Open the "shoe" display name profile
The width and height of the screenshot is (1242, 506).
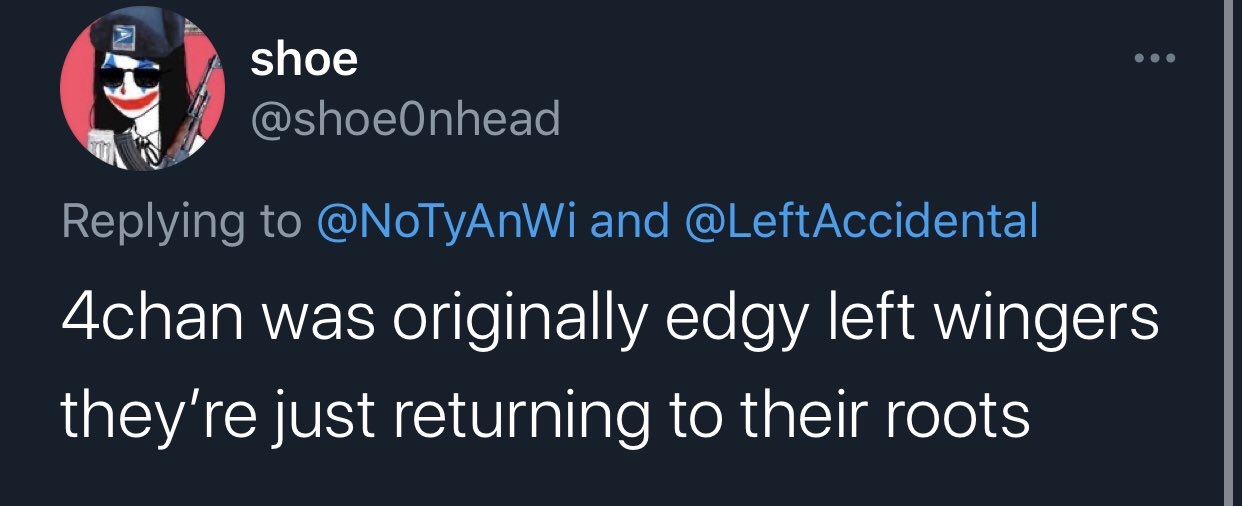303,60
